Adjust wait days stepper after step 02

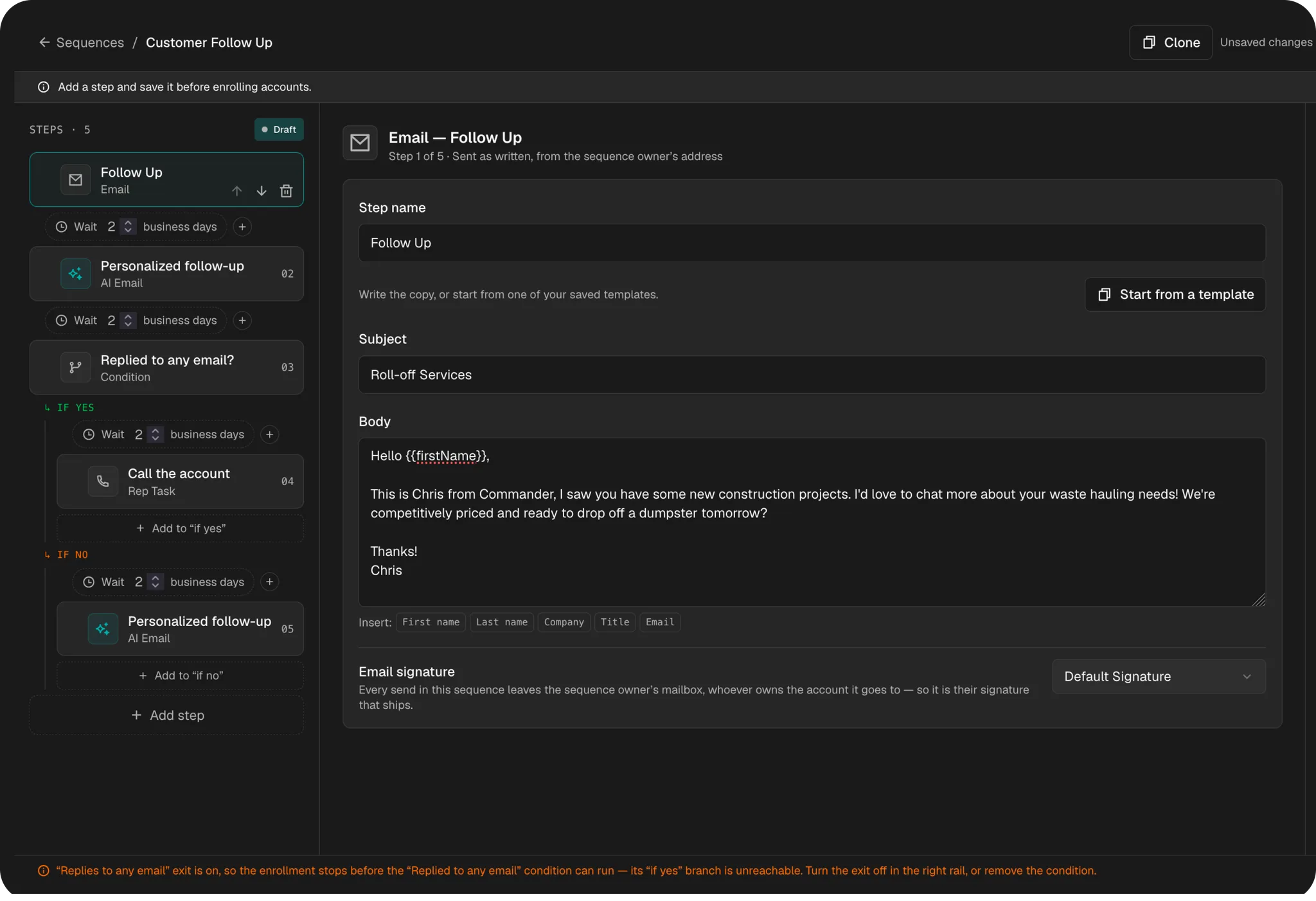(x=128, y=321)
